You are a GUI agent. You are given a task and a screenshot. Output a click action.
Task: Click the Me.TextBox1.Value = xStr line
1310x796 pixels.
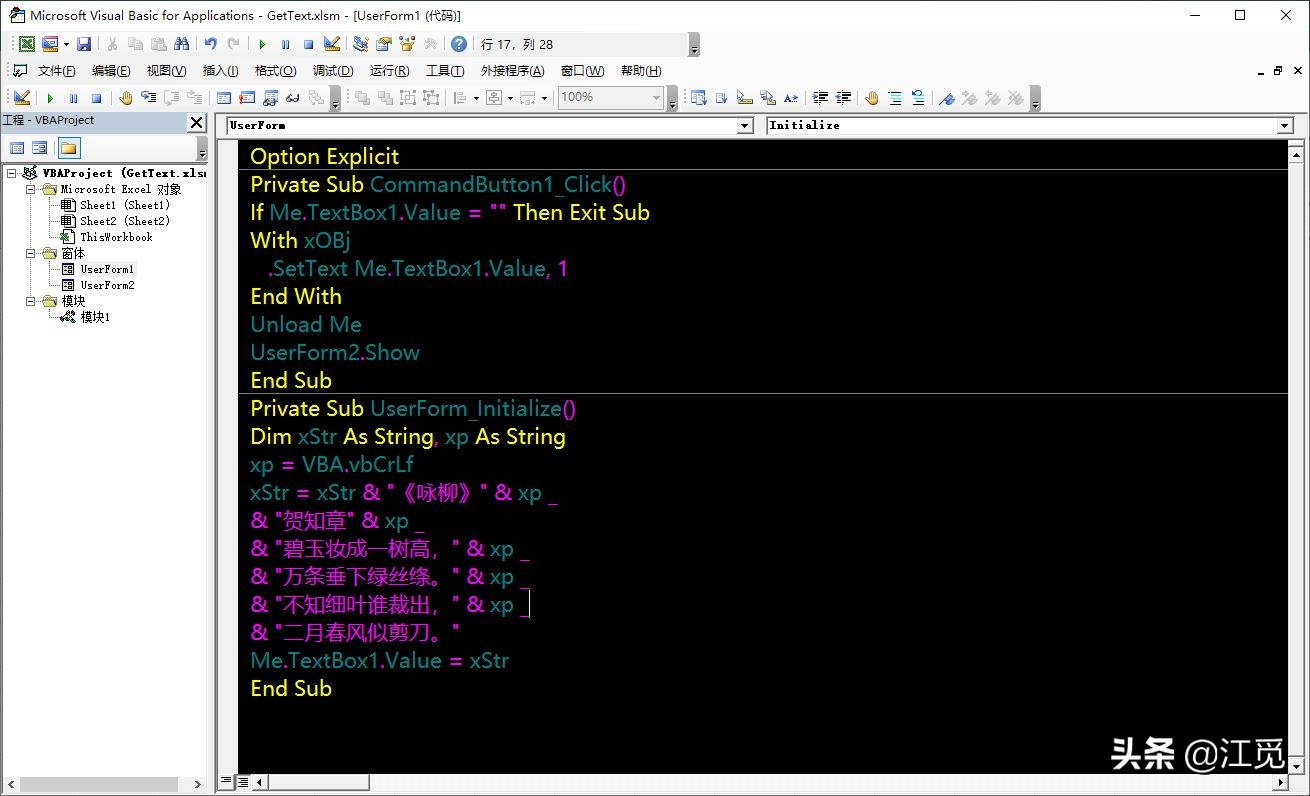point(379,660)
